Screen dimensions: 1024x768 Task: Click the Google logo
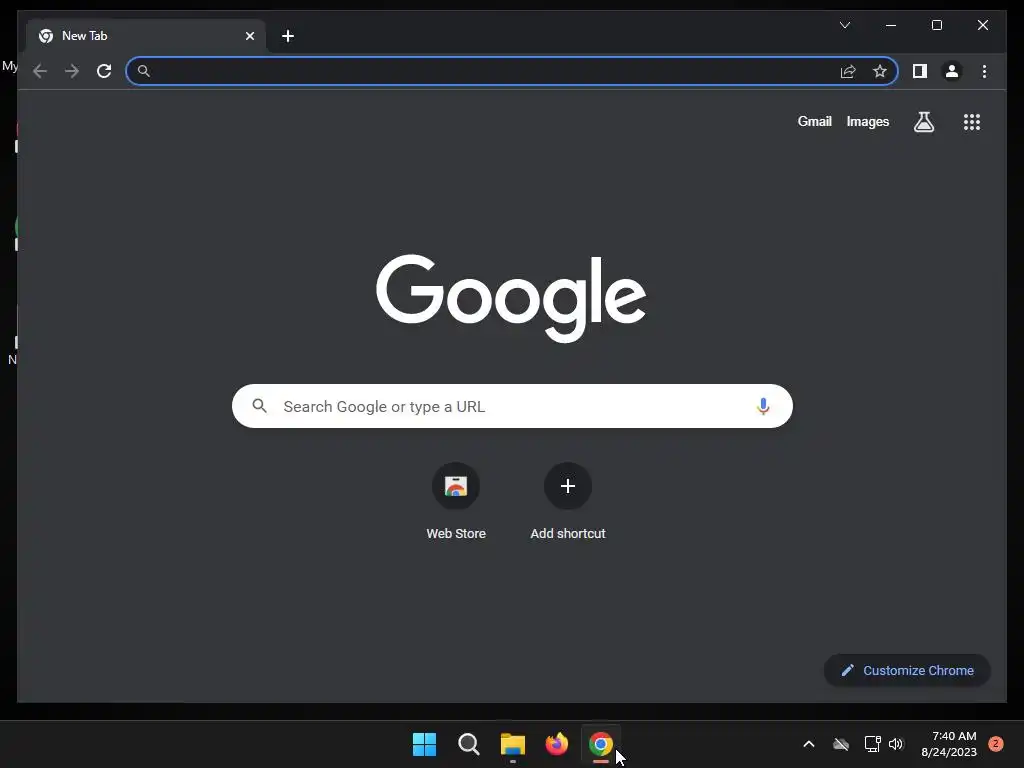pos(511,298)
